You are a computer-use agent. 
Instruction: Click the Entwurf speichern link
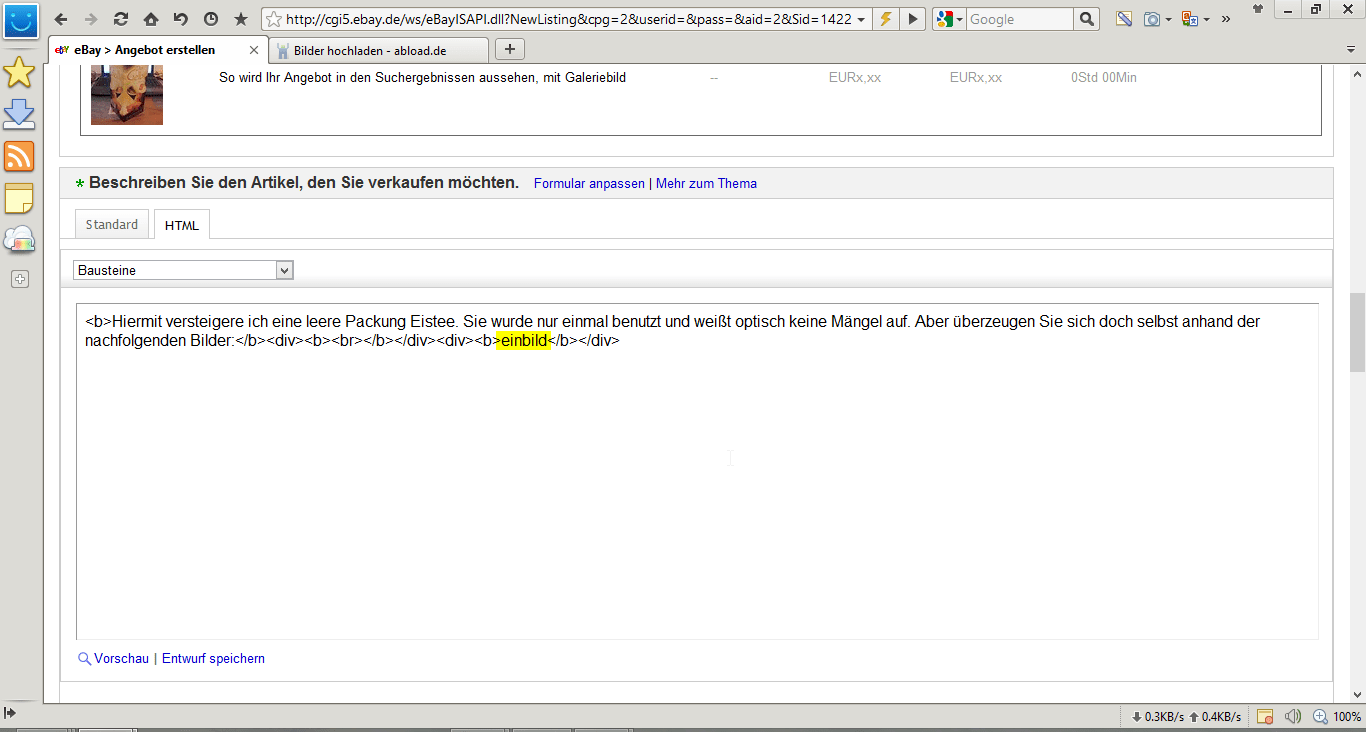click(x=213, y=659)
